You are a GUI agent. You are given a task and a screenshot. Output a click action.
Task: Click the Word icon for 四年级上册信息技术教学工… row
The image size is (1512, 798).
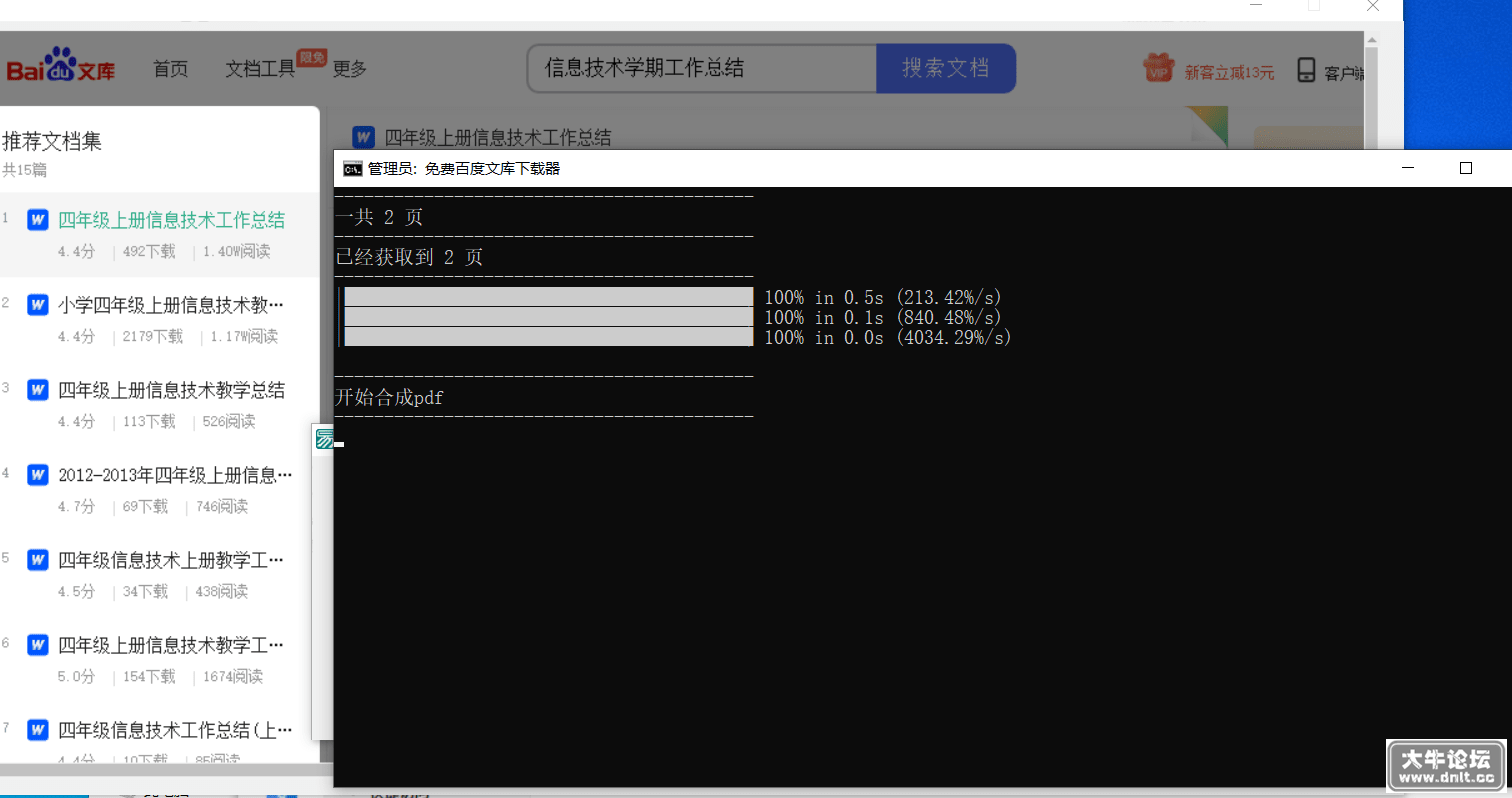pos(38,644)
